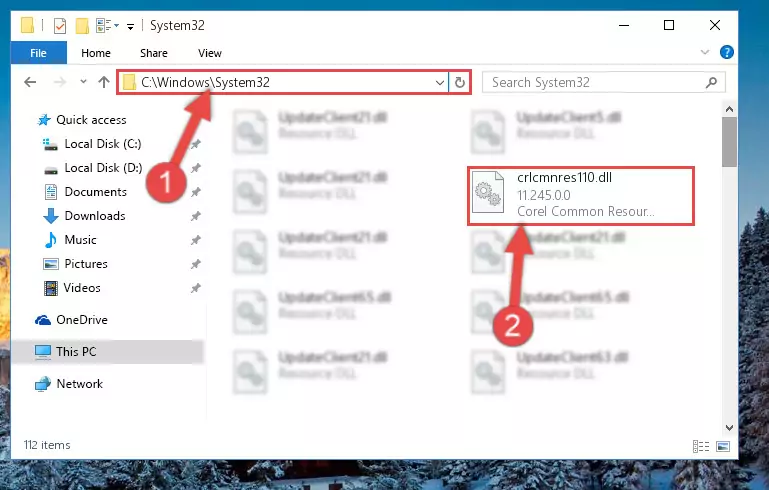
Task: Click the pin icon next to Pictures
Action: [196, 264]
